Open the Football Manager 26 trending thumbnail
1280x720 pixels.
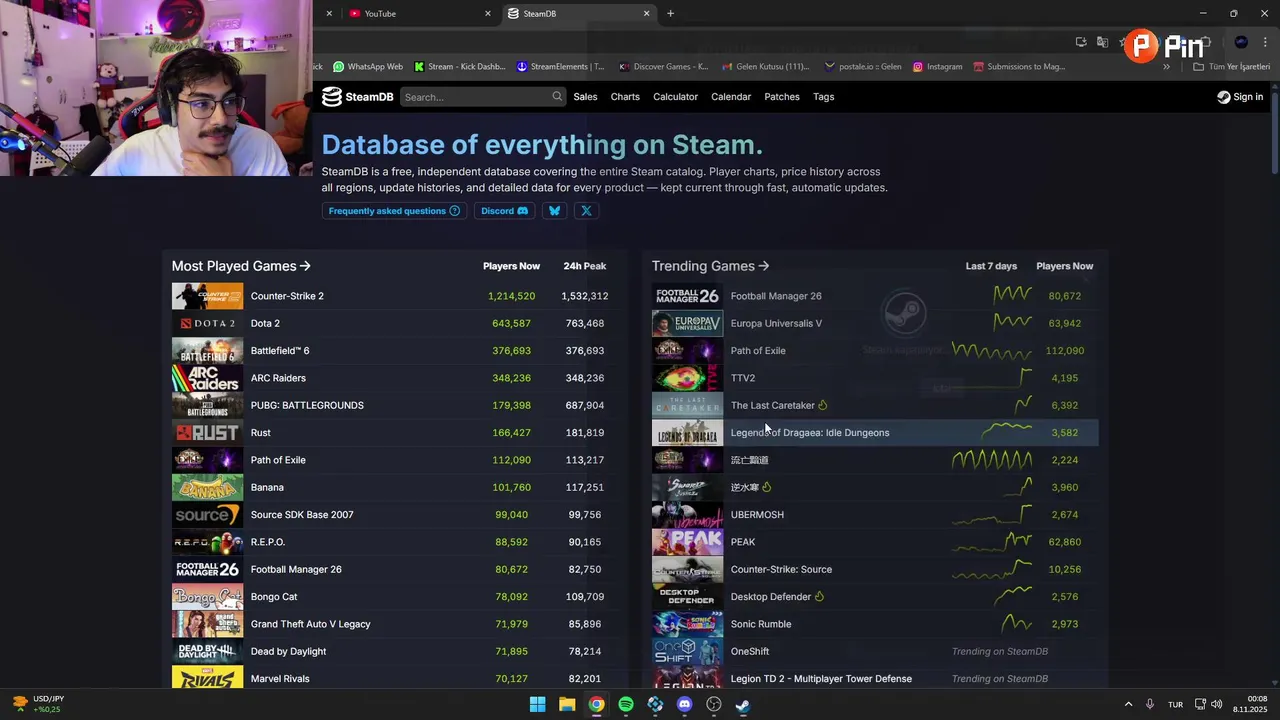tap(687, 296)
